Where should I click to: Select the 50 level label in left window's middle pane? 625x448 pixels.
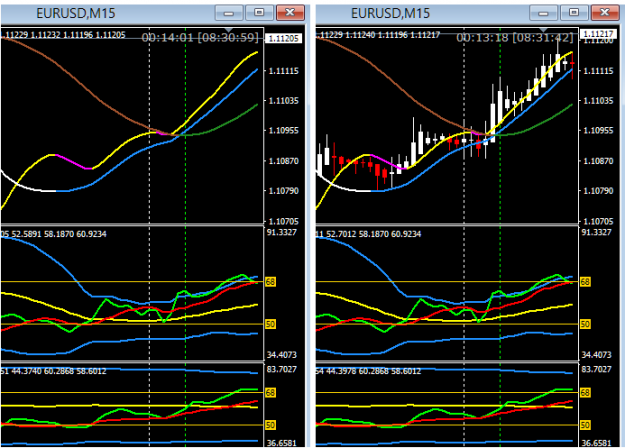(270, 324)
